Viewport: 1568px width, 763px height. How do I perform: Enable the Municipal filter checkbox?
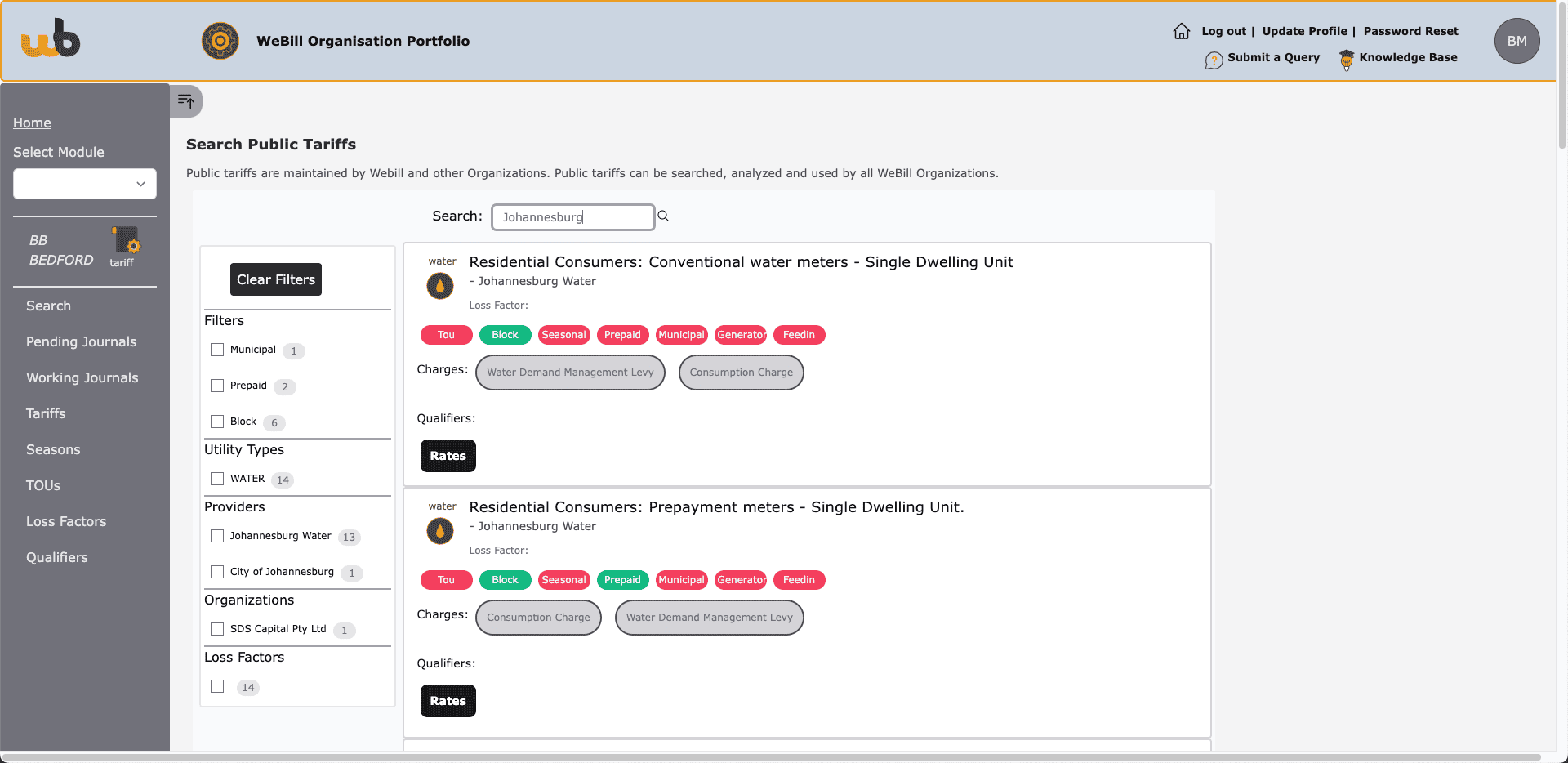point(217,349)
